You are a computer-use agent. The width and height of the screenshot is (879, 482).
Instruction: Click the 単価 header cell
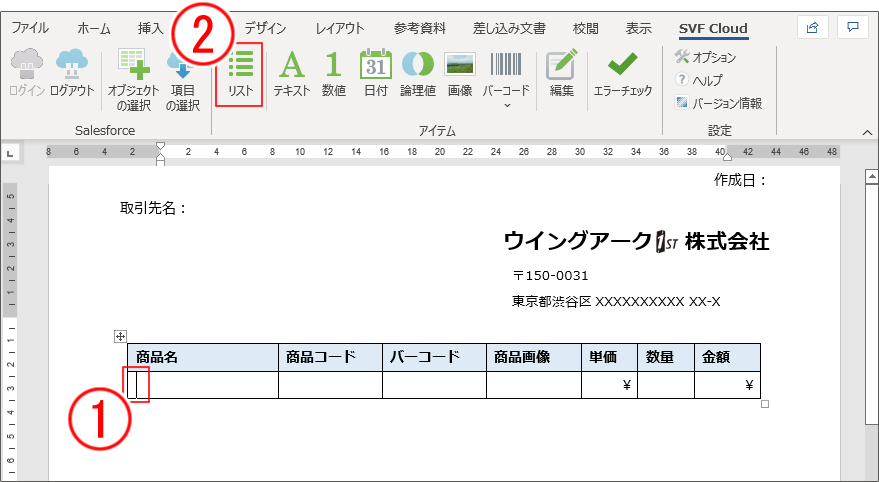[609, 357]
